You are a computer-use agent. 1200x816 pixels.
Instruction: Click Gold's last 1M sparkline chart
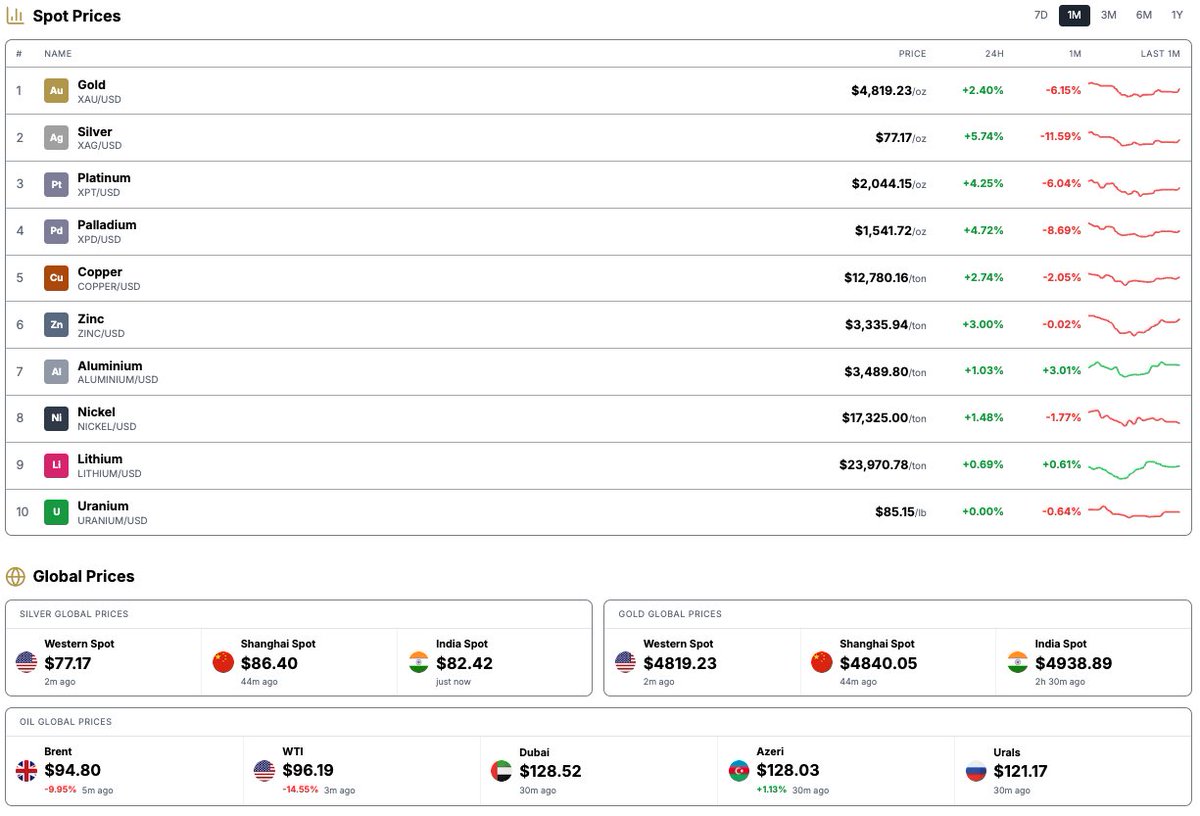[1134, 90]
